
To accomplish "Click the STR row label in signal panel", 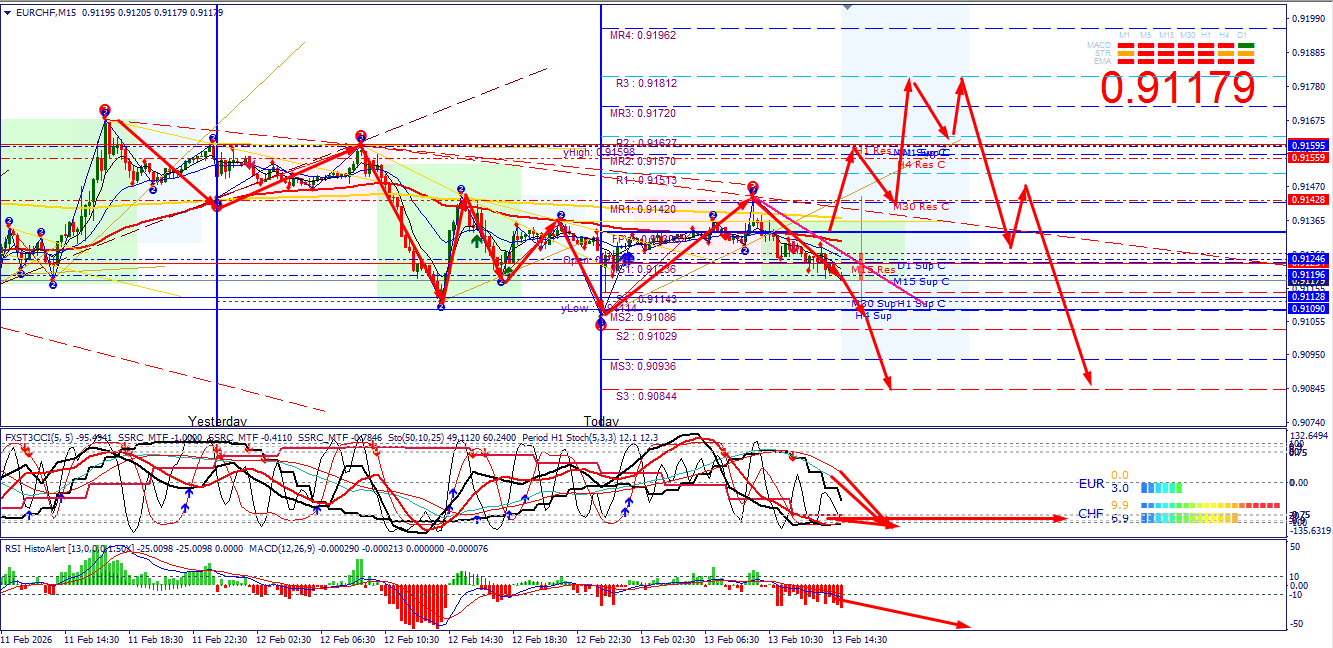I will (1103, 53).
